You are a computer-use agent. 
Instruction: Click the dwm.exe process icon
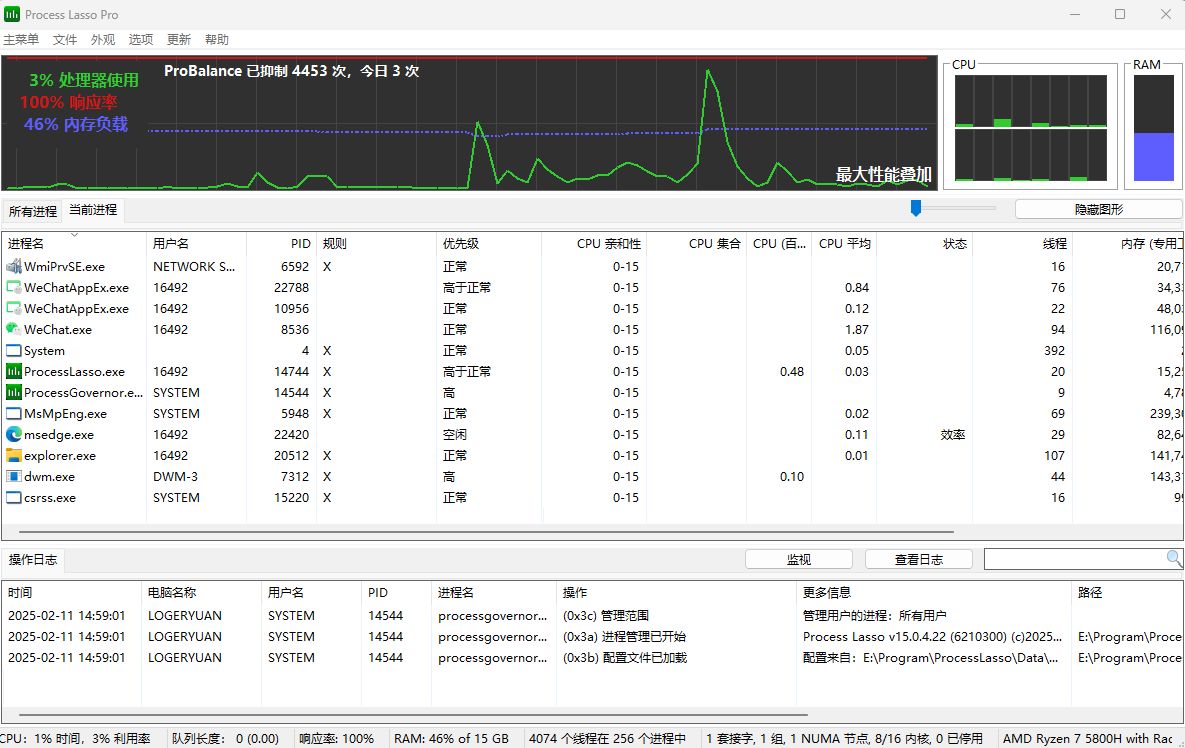(14, 477)
